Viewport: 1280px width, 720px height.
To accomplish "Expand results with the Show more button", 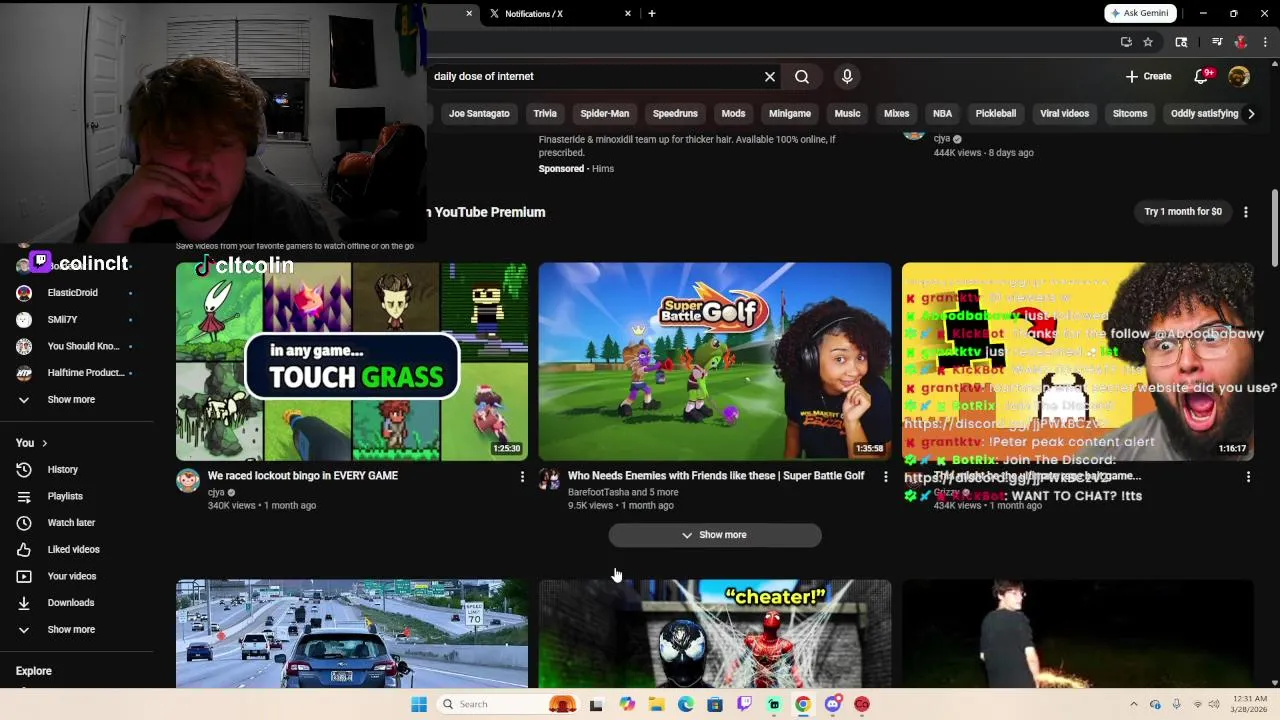I will coord(715,535).
